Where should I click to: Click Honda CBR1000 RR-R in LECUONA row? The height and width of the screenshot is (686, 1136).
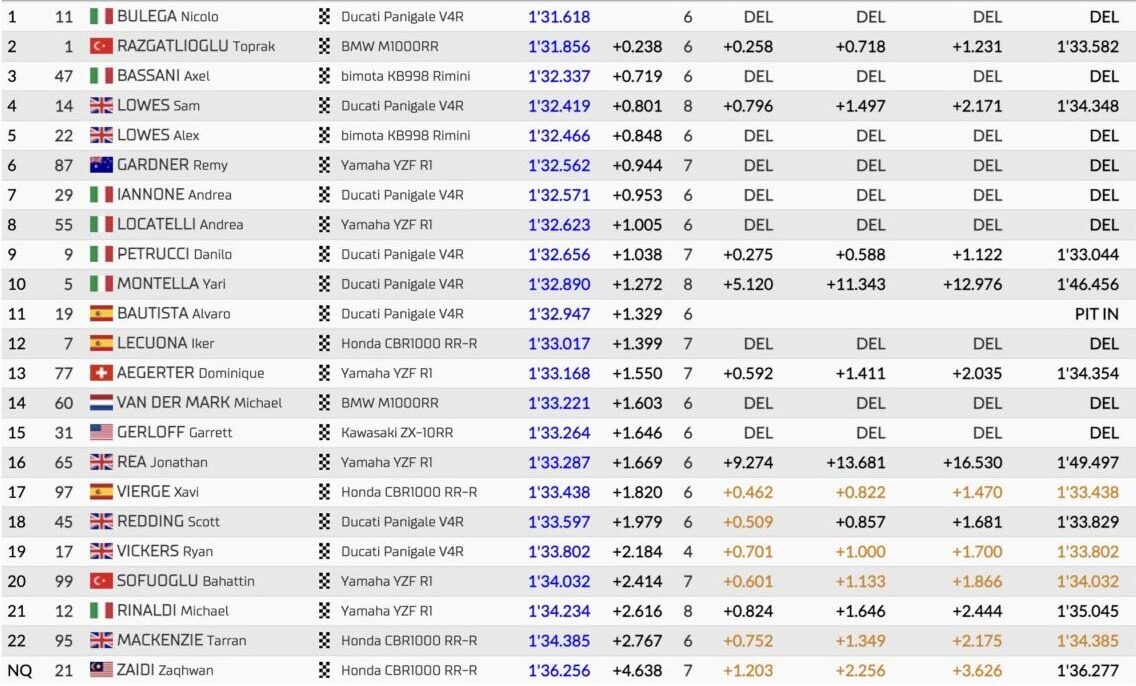tap(409, 343)
